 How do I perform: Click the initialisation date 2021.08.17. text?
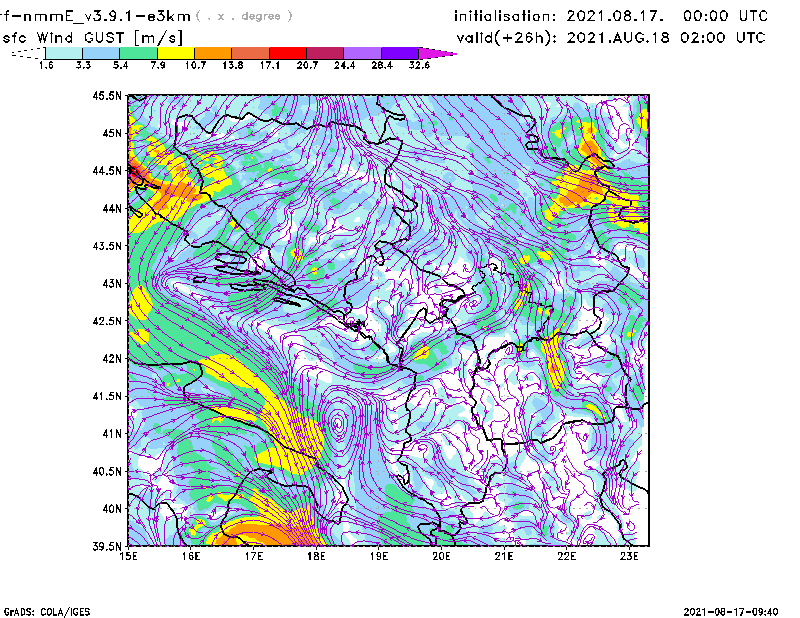(x=615, y=16)
